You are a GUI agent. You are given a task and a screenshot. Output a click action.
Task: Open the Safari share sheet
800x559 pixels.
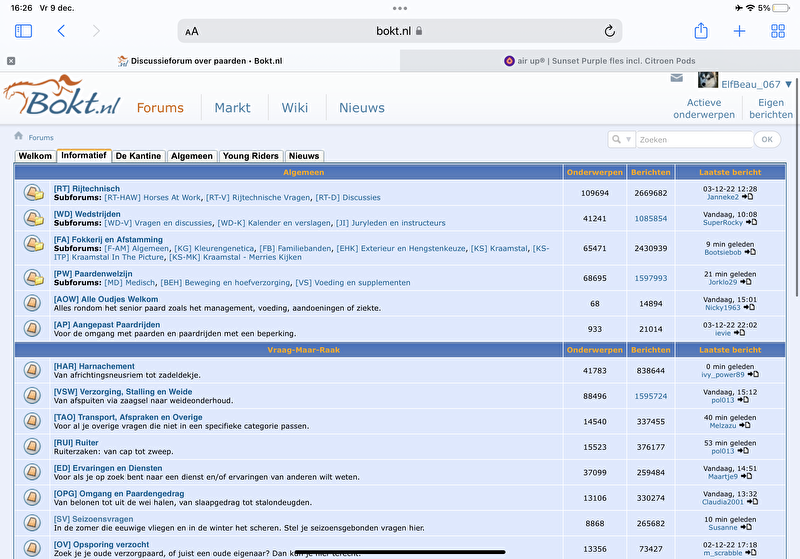coord(701,31)
